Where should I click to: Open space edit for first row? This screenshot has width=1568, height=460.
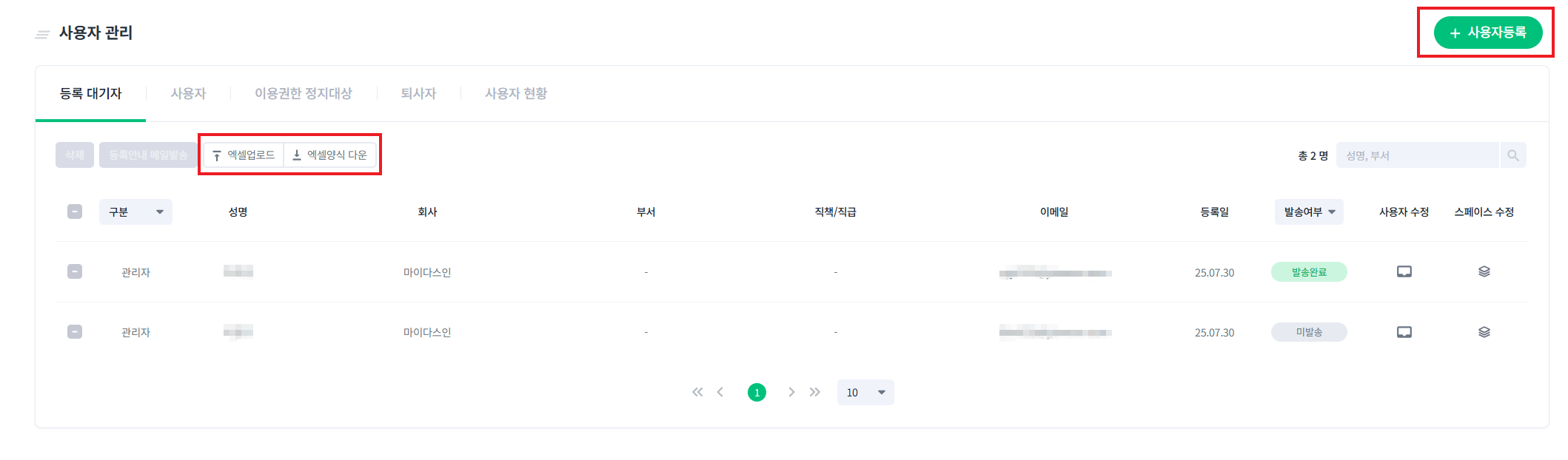[1484, 272]
